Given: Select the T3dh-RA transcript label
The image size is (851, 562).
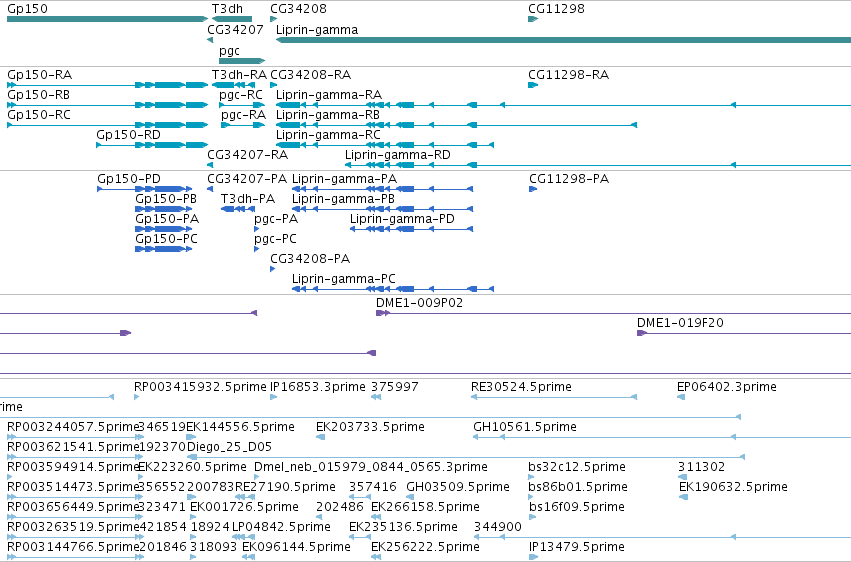Looking at the screenshot, I should click(x=239, y=75).
